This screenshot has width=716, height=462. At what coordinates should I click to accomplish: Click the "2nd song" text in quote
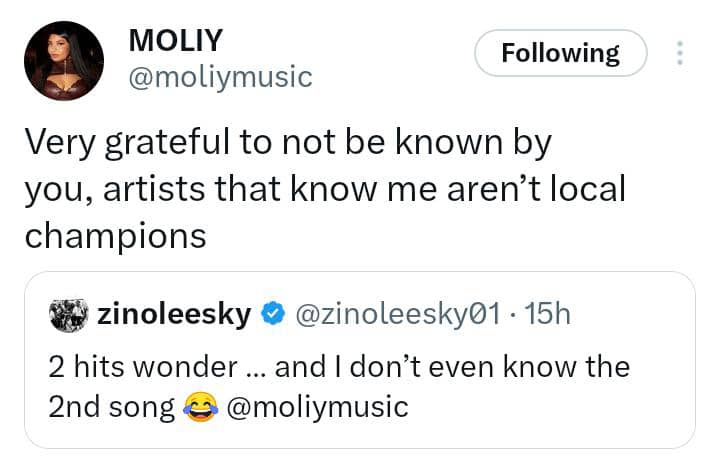click(x=110, y=406)
